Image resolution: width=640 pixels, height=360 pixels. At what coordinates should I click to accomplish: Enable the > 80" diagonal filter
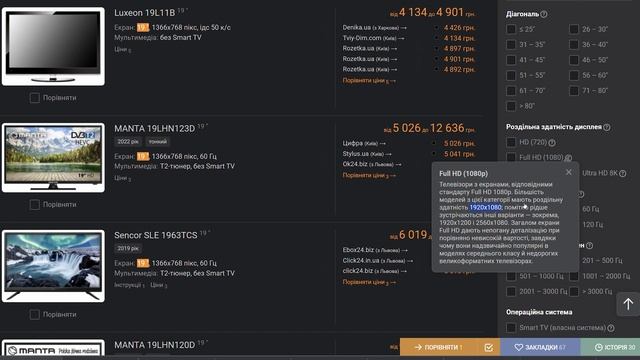point(511,106)
